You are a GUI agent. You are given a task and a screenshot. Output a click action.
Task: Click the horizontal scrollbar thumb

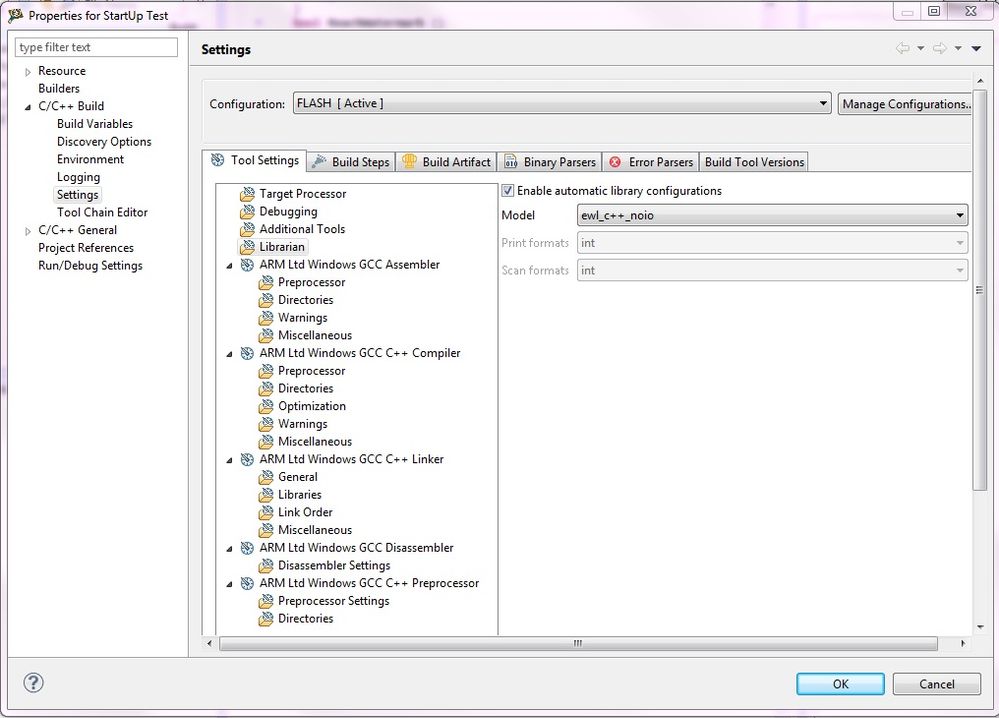coord(578,643)
